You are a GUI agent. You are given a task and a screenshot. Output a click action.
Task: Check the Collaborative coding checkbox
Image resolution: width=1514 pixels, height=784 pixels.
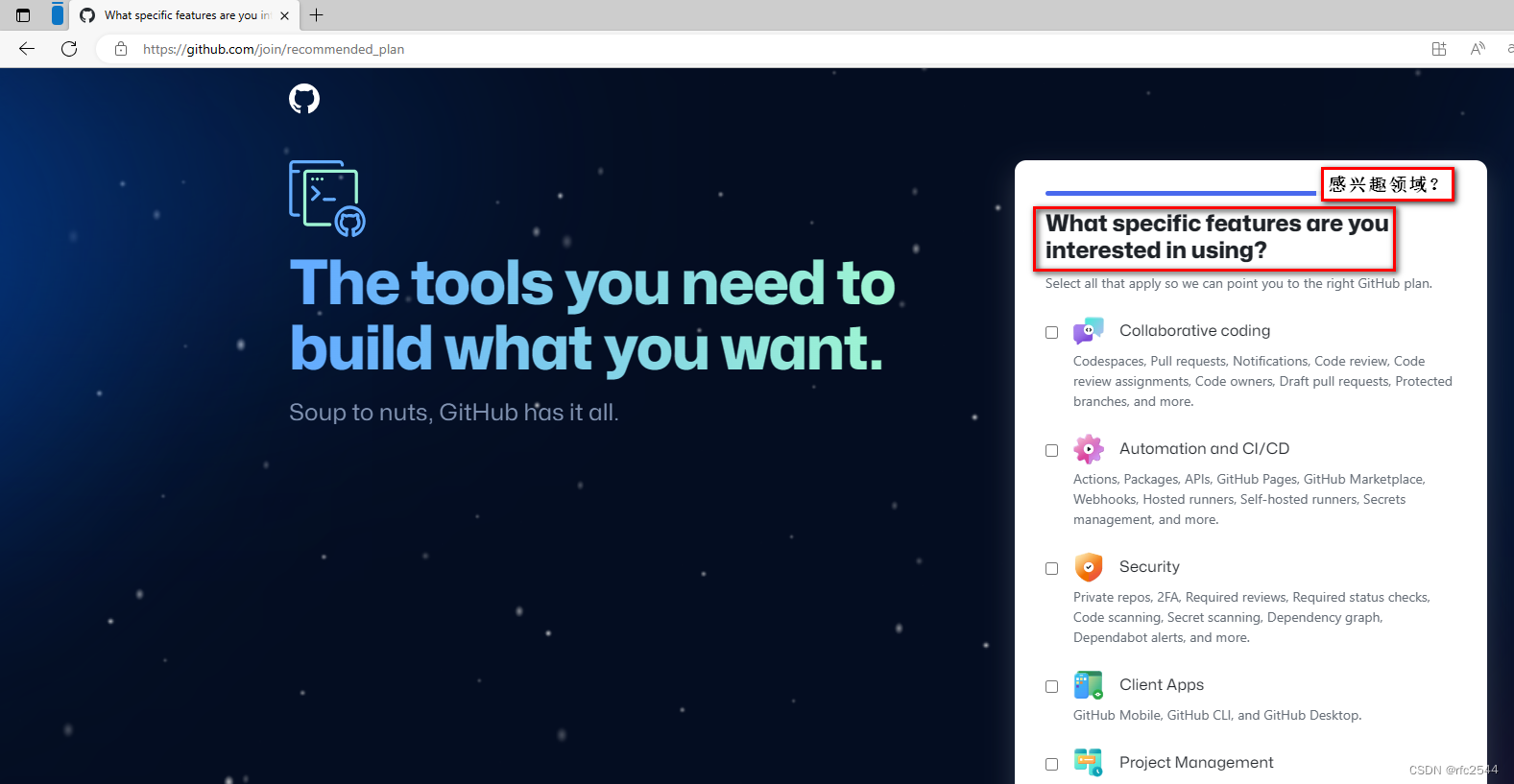(1051, 332)
